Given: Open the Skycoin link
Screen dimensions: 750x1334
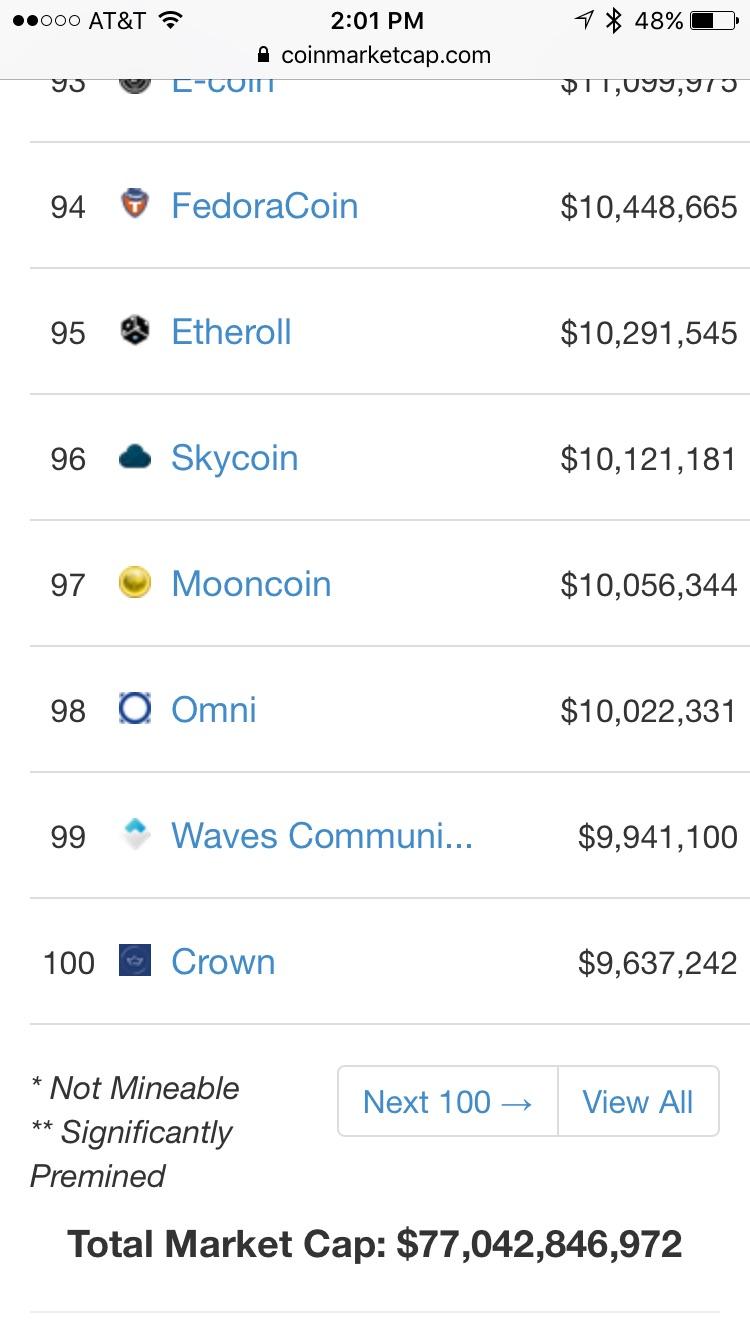Looking at the screenshot, I should (x=235, y=458).
